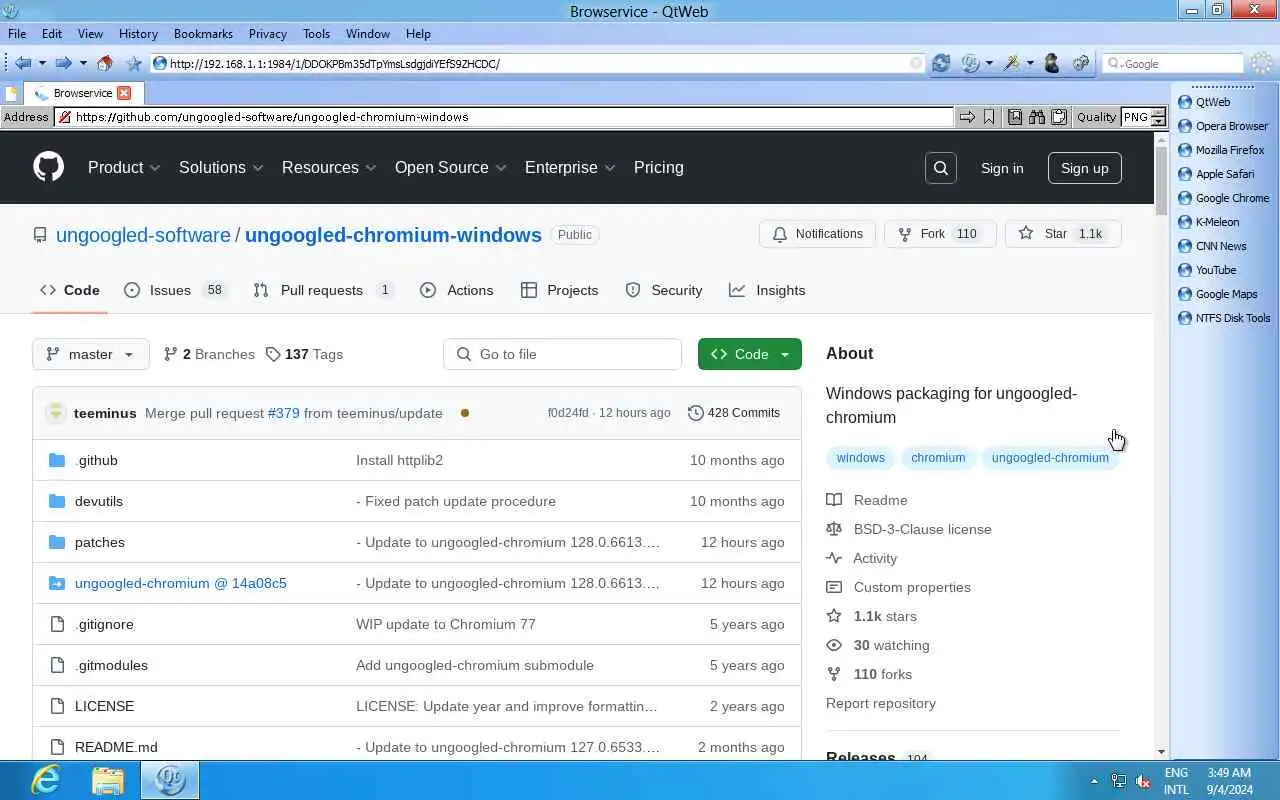
Task: Open the Bookmarks menu
Action: 203,33
